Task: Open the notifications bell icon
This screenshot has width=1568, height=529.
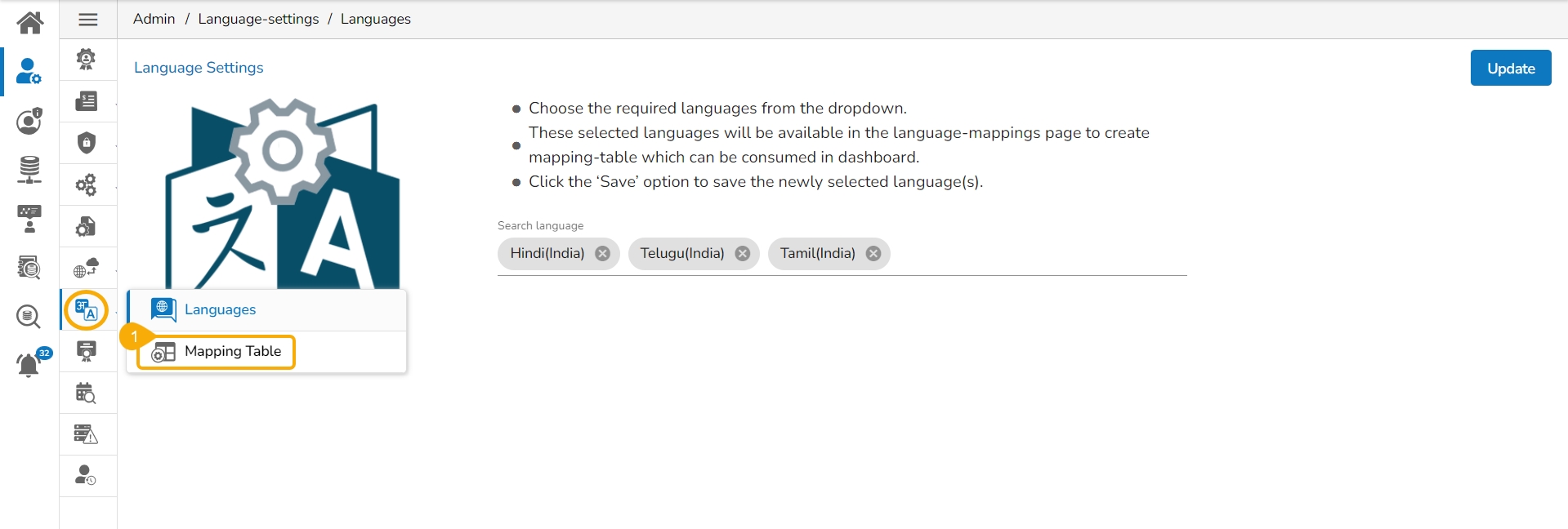Action: tap(29, 364)
